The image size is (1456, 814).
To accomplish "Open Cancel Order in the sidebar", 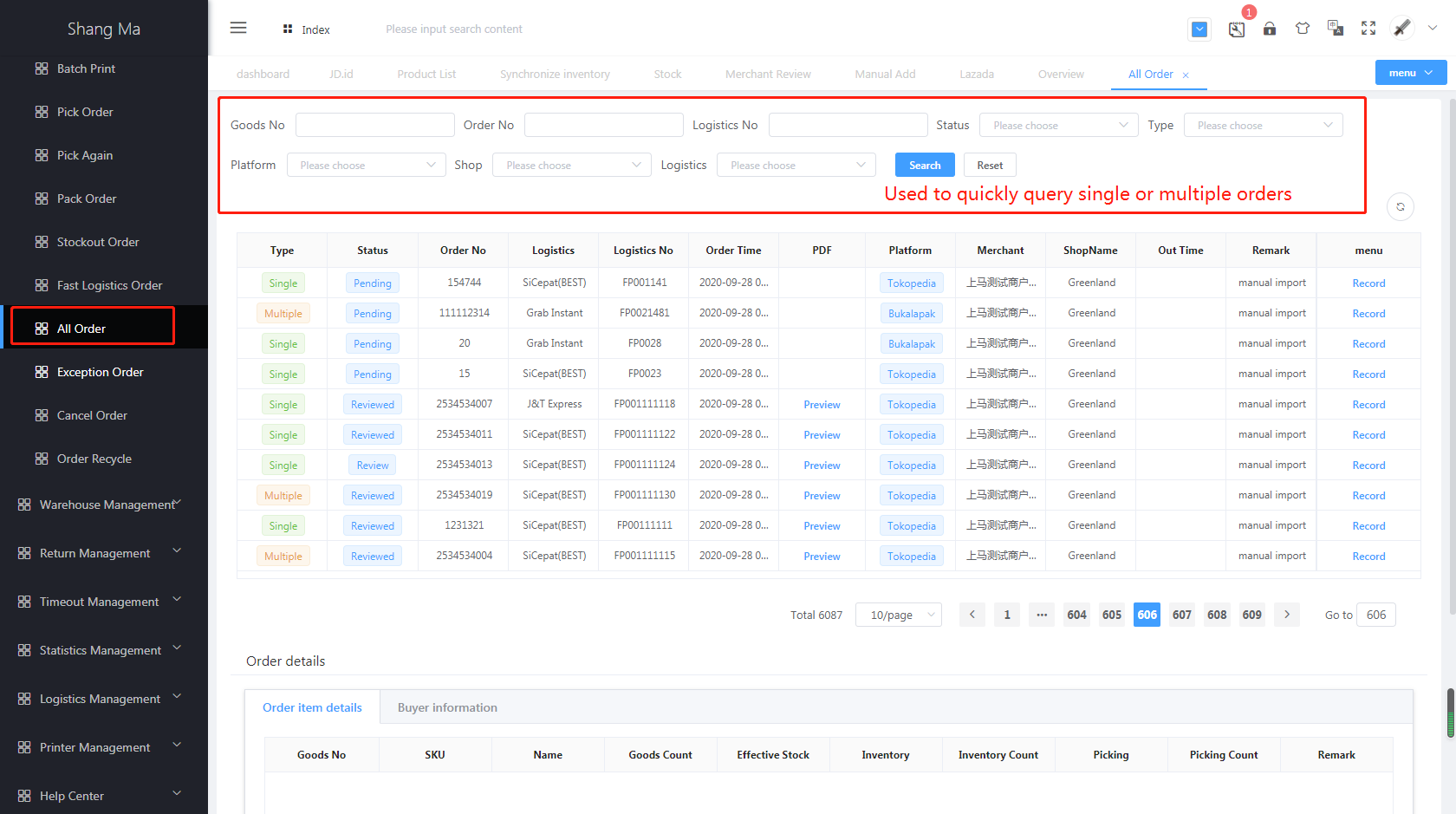I will click(x=92, y=415).
